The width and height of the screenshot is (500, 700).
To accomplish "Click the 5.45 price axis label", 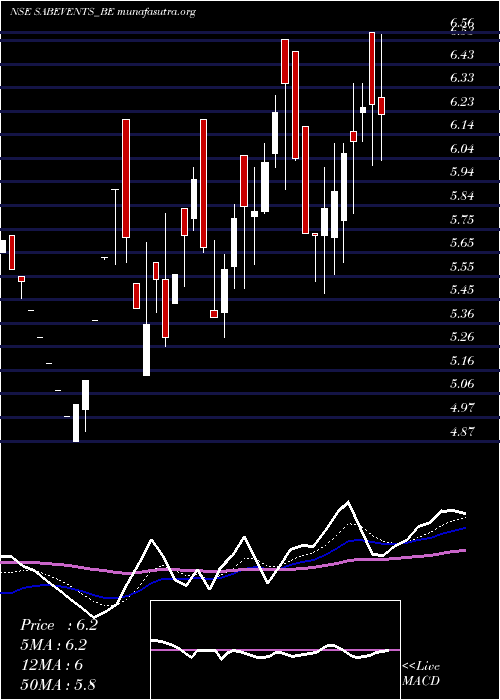I will (x=462, y=290).
